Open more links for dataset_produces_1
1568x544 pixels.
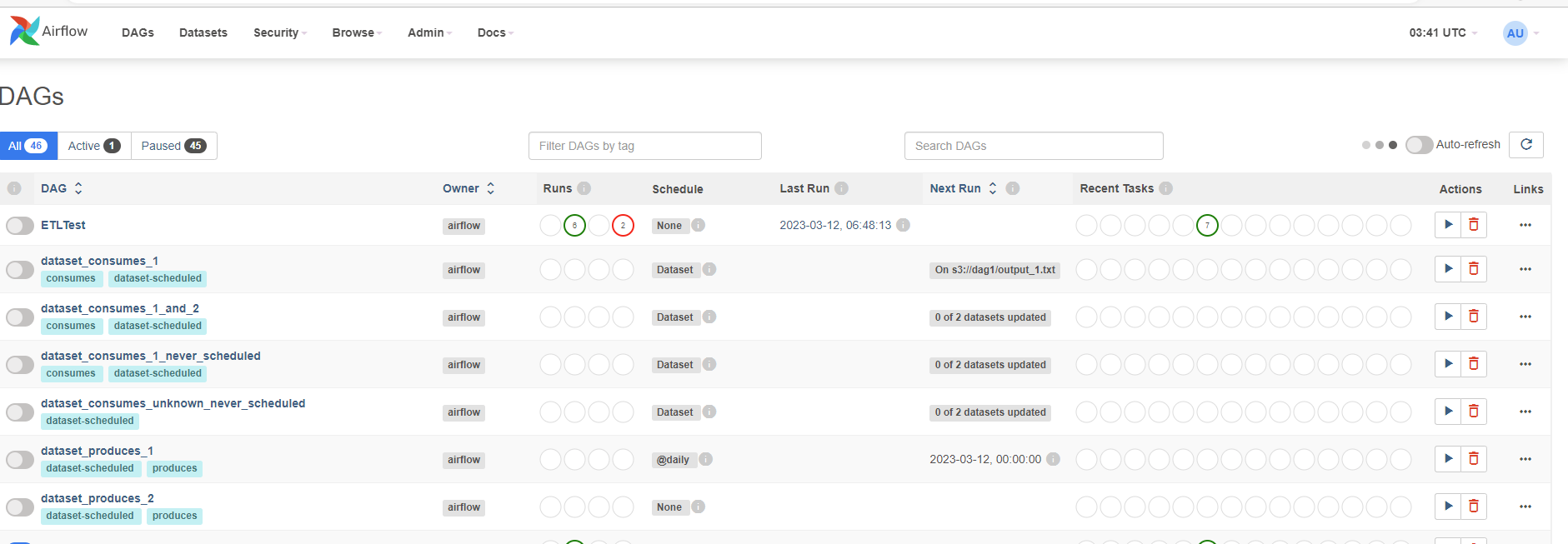click(x=1525, y=459)
